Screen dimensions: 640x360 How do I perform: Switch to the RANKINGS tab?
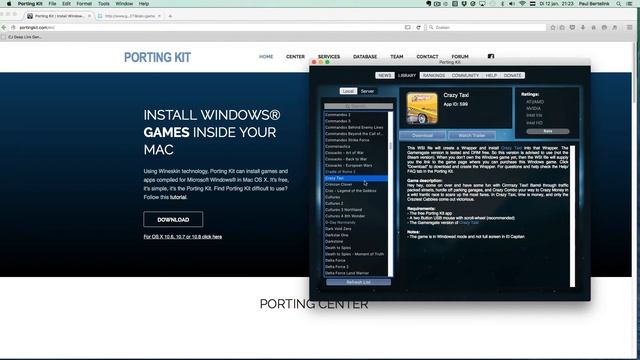pyautogui.click(x=434, y=76)
